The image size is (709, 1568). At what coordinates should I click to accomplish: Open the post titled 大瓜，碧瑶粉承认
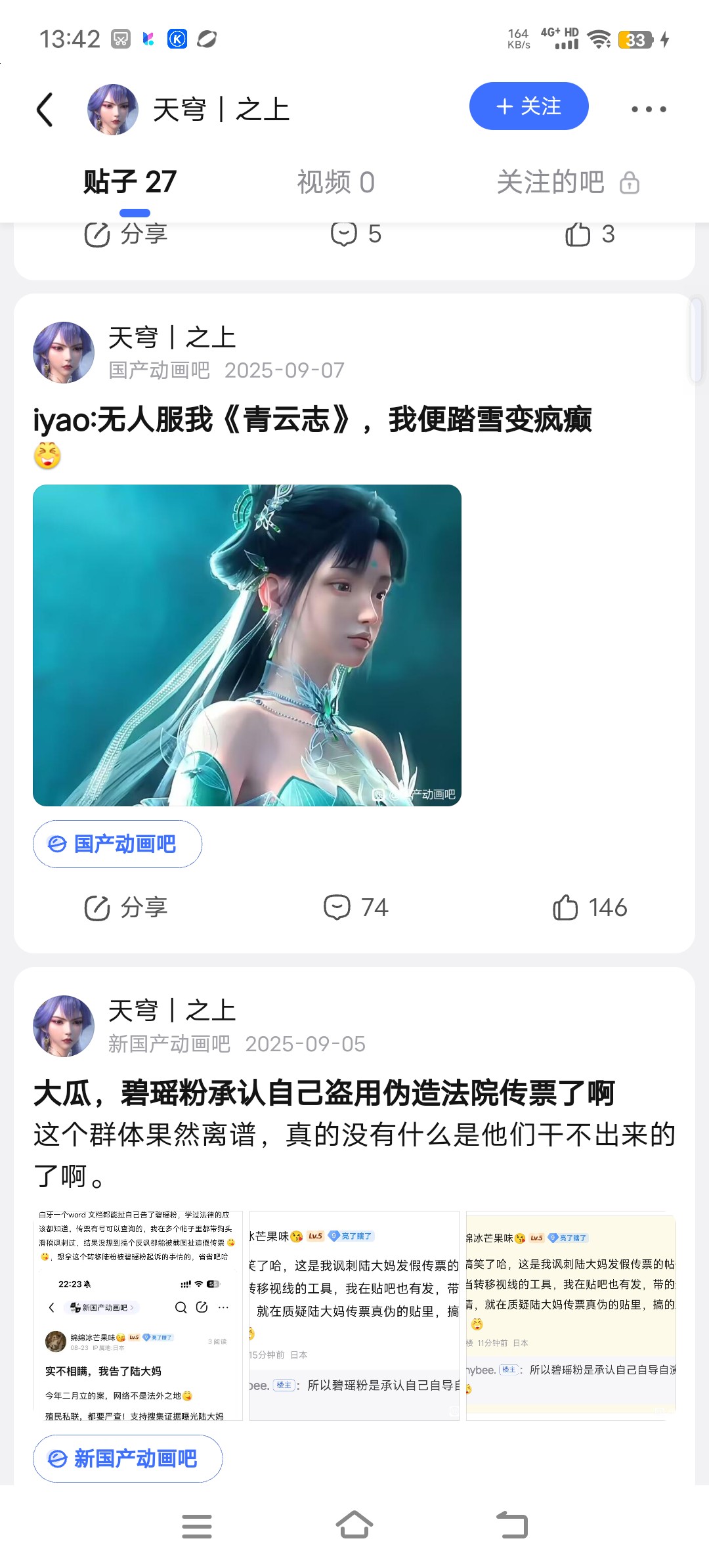point(324,1093)
